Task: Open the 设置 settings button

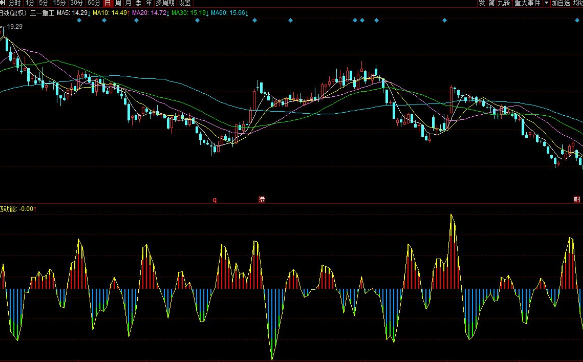Action: coord(185,3)
